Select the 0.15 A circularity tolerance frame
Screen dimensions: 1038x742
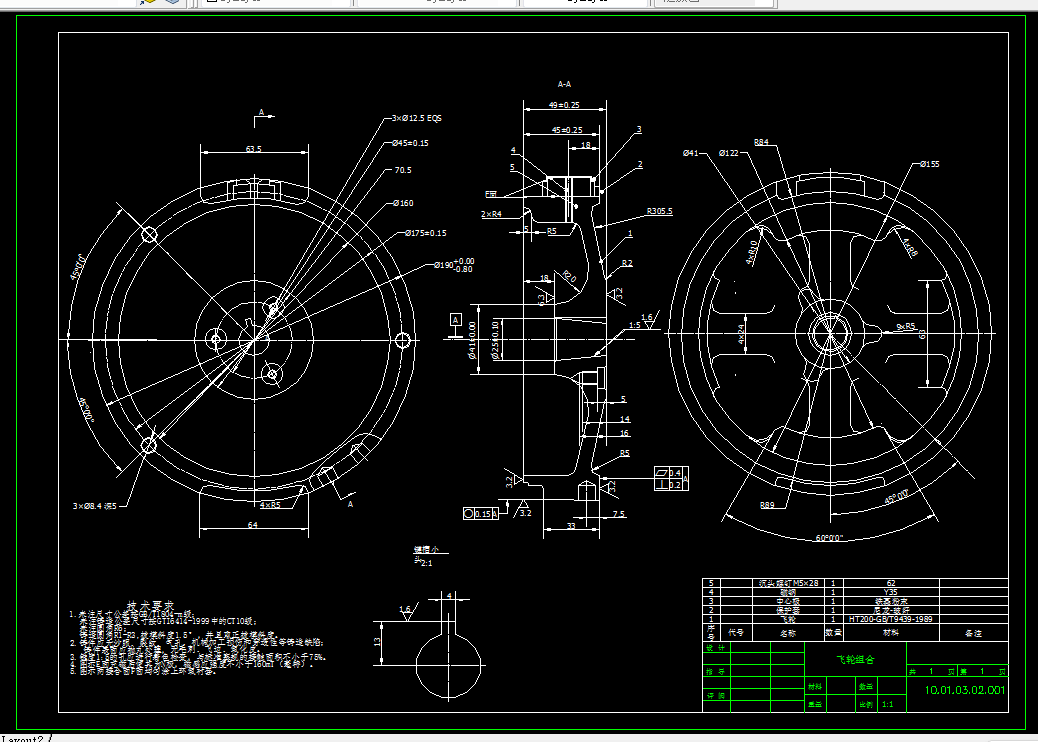point(481,513)
